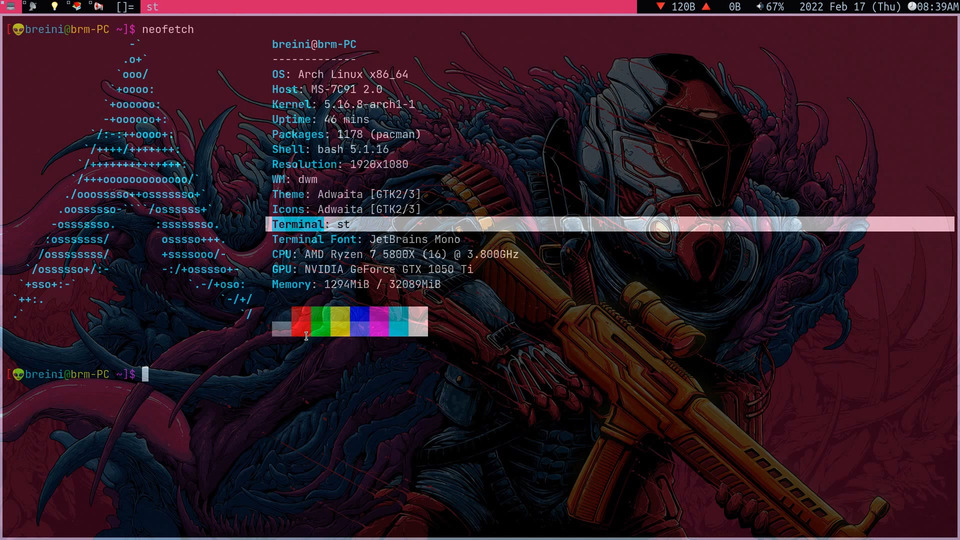Switch to the satellite dish workspace tag
960x540 pixels.
pos(32,7)
